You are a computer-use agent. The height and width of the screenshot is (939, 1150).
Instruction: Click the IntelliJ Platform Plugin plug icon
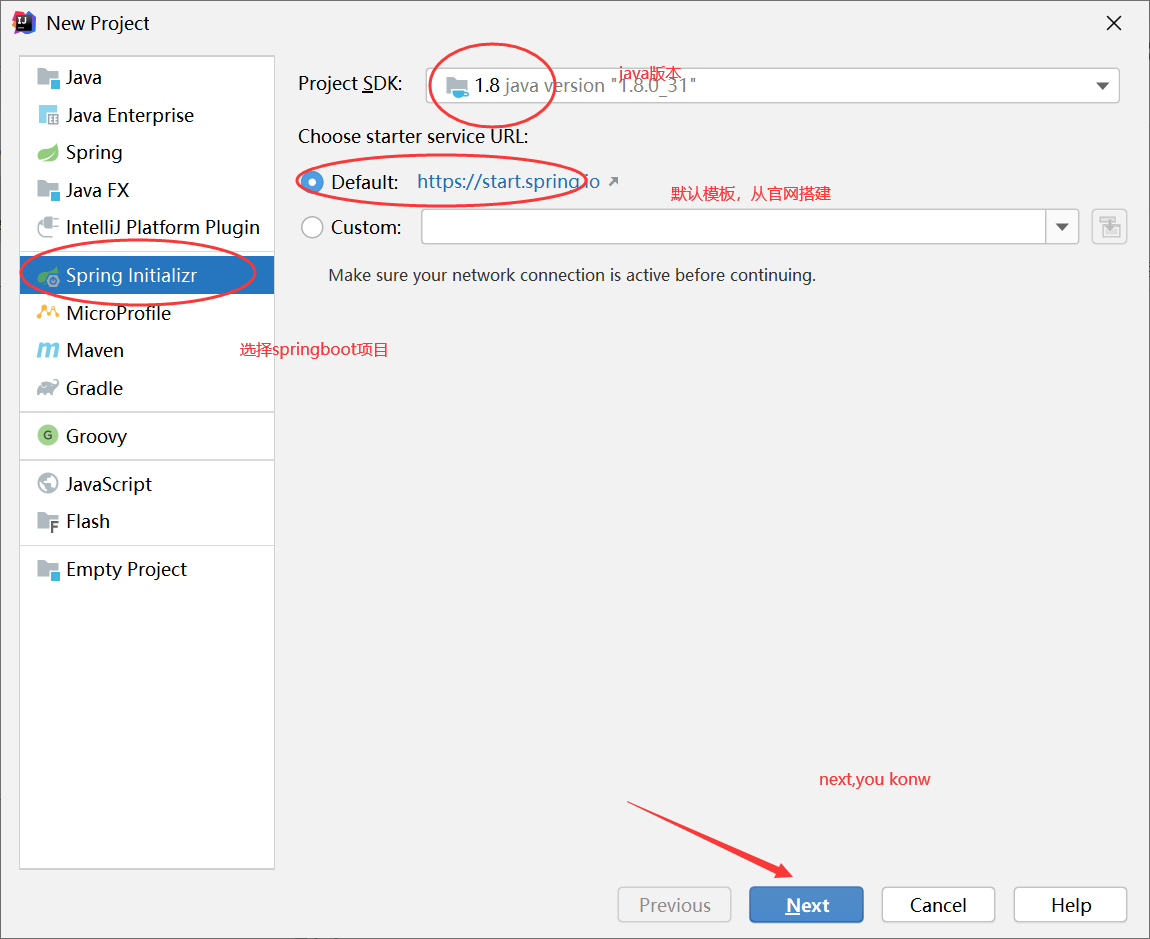click(x=48, y=227)
